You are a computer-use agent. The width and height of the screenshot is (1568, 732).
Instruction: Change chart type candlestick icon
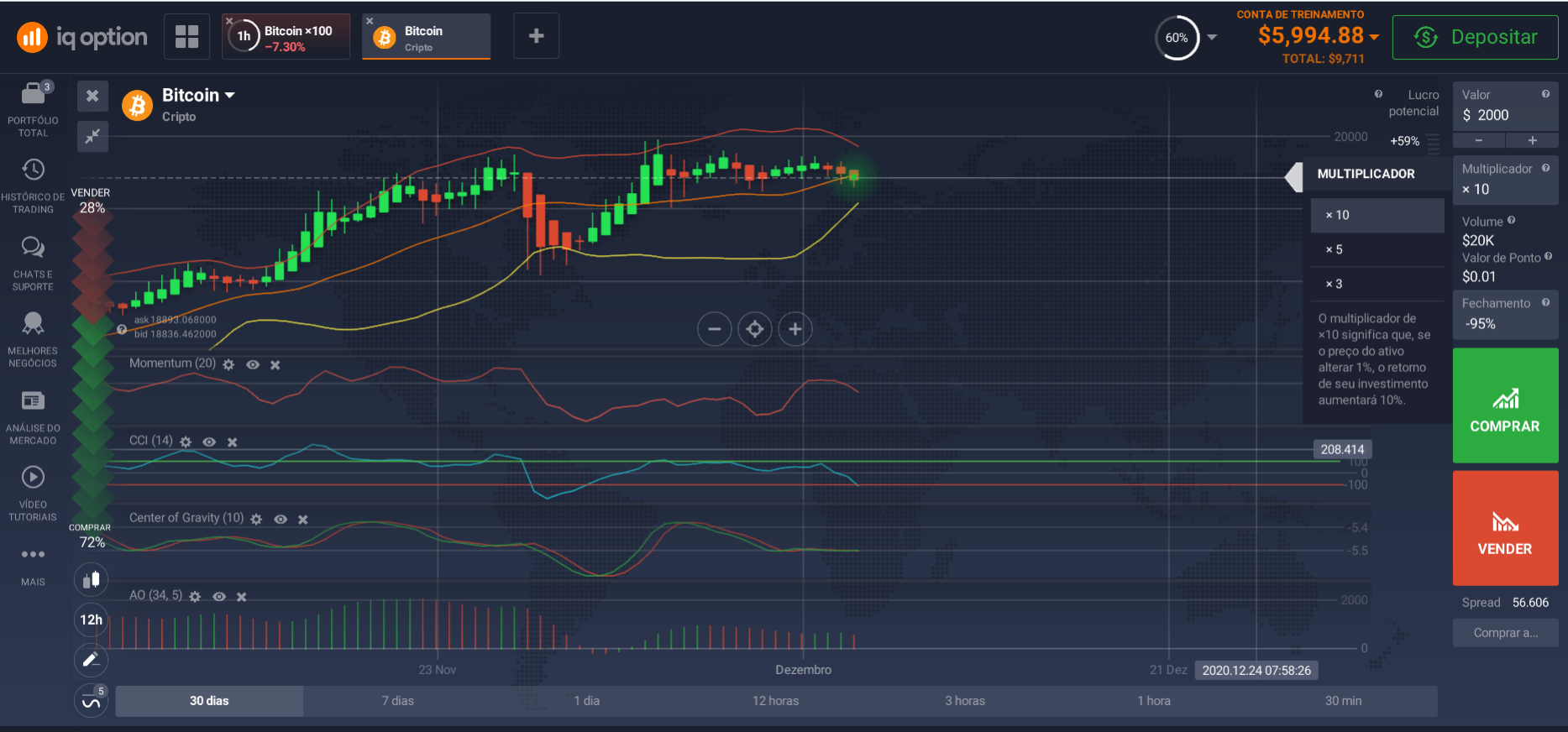click(92, 579)
